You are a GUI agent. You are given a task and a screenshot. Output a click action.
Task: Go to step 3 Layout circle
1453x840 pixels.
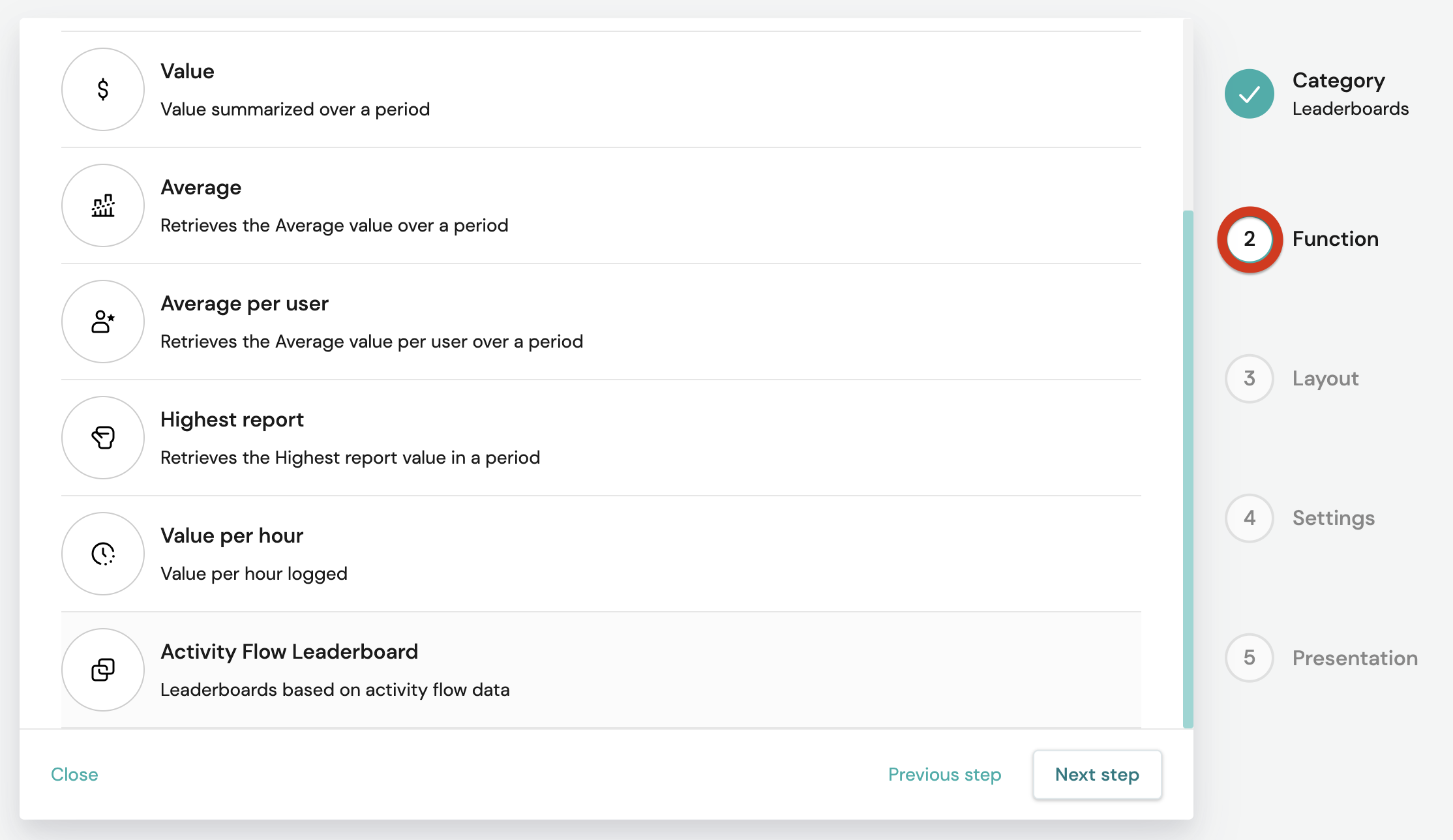pos(1250,378)
